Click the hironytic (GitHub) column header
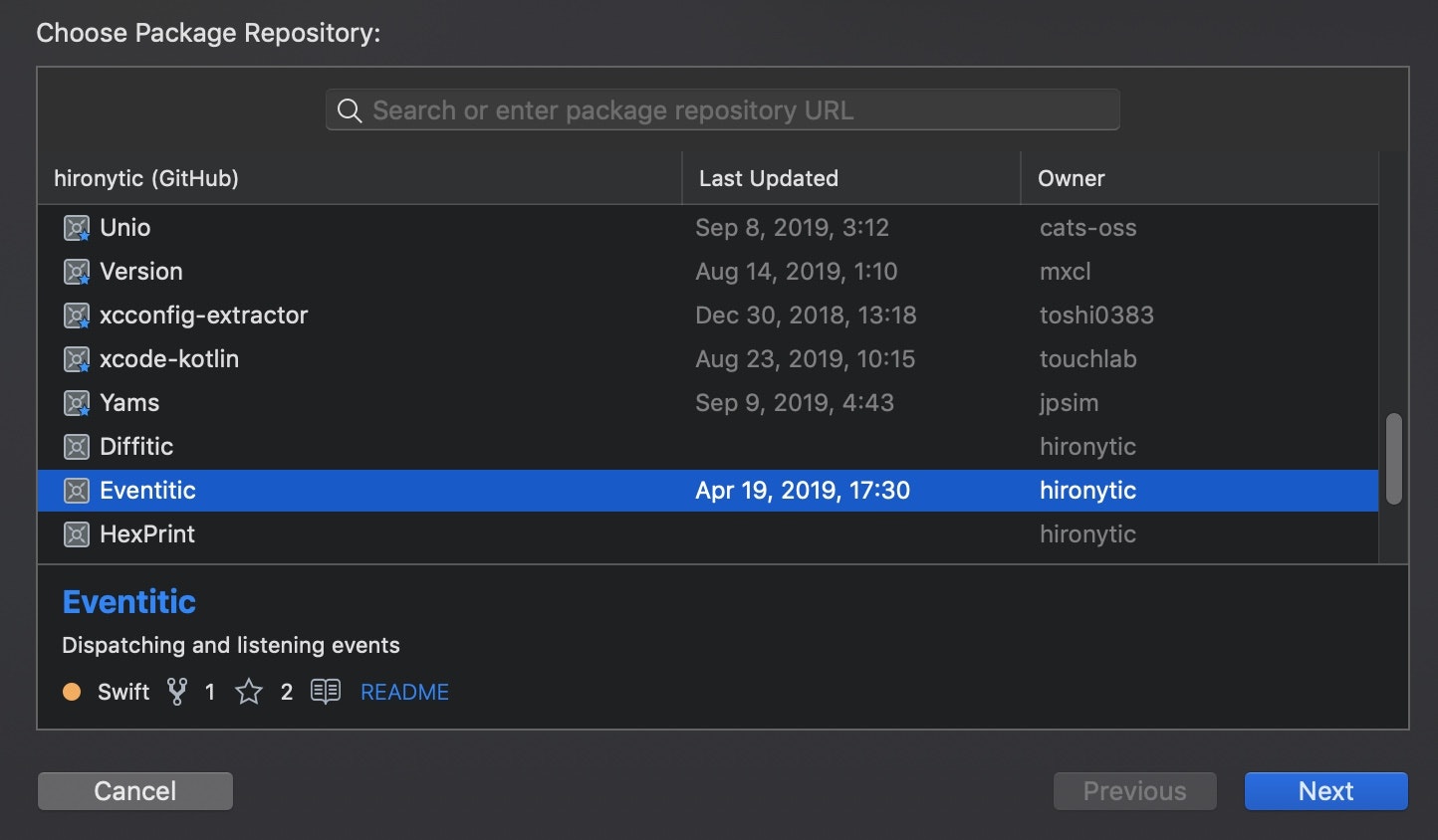1438x840 pixels. click(x=359, y=178)
